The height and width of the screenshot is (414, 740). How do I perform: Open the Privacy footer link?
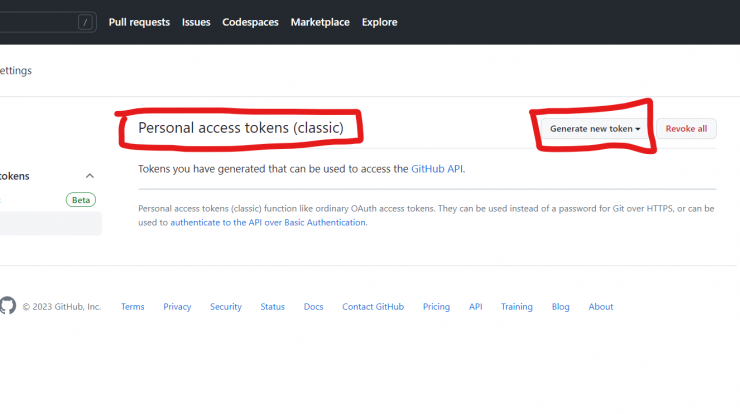click(x=177, y=307)
